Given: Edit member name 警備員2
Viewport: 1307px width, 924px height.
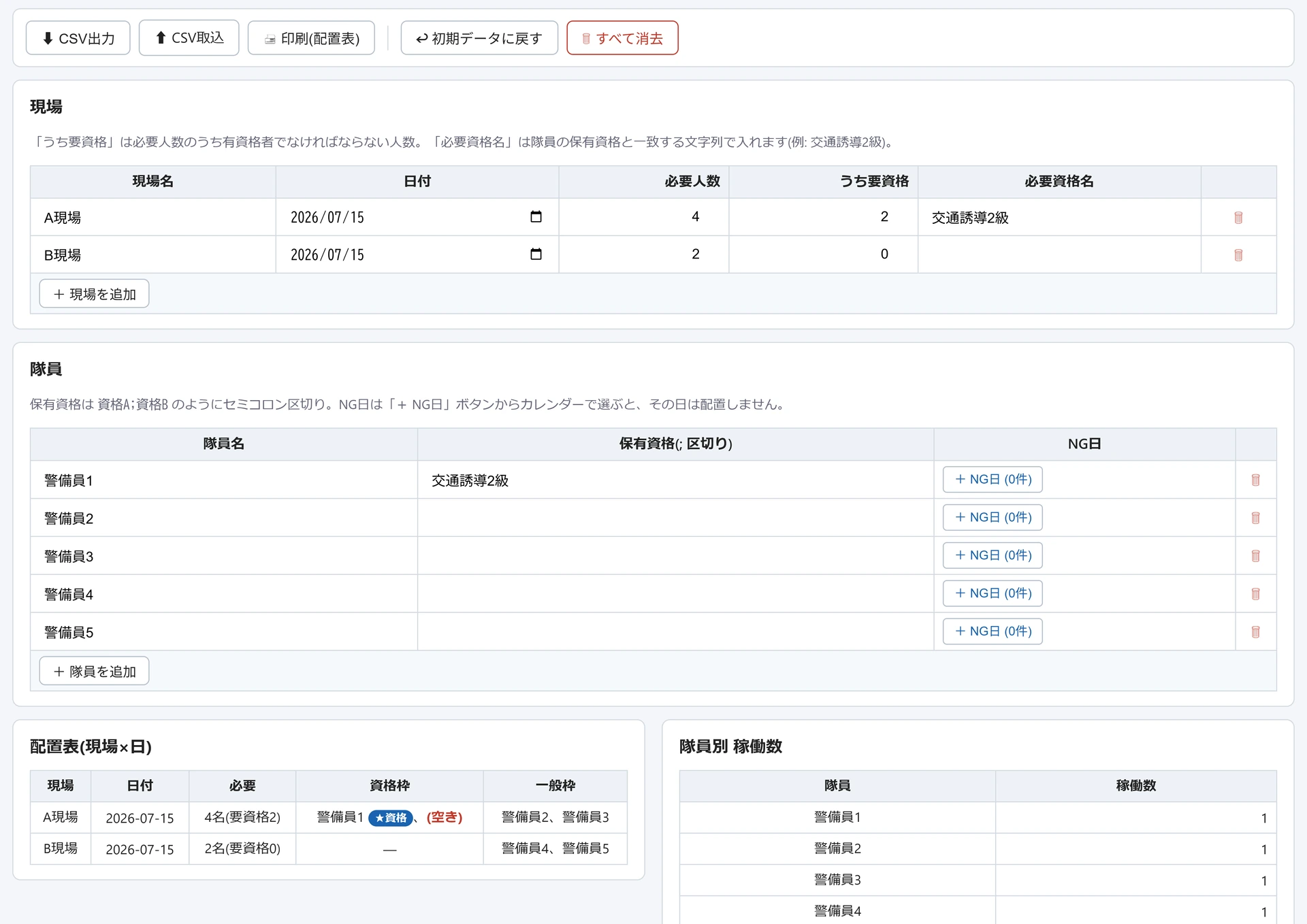Looking at the screenshot, I should coord(224,518).
